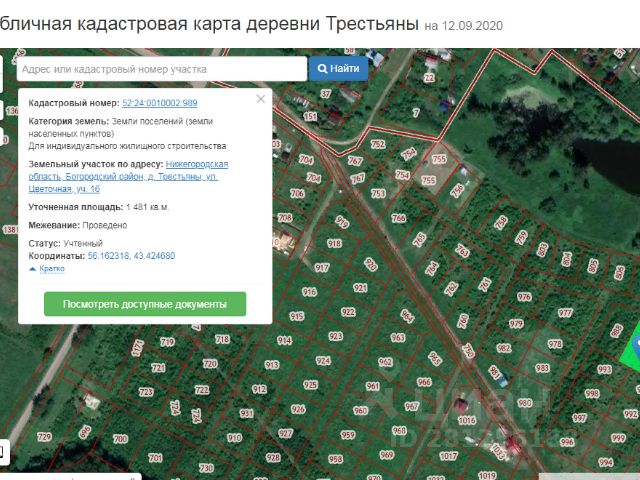640x480 pixels.
Task: Select parcel 963 on the map
Action: (398, 337)
